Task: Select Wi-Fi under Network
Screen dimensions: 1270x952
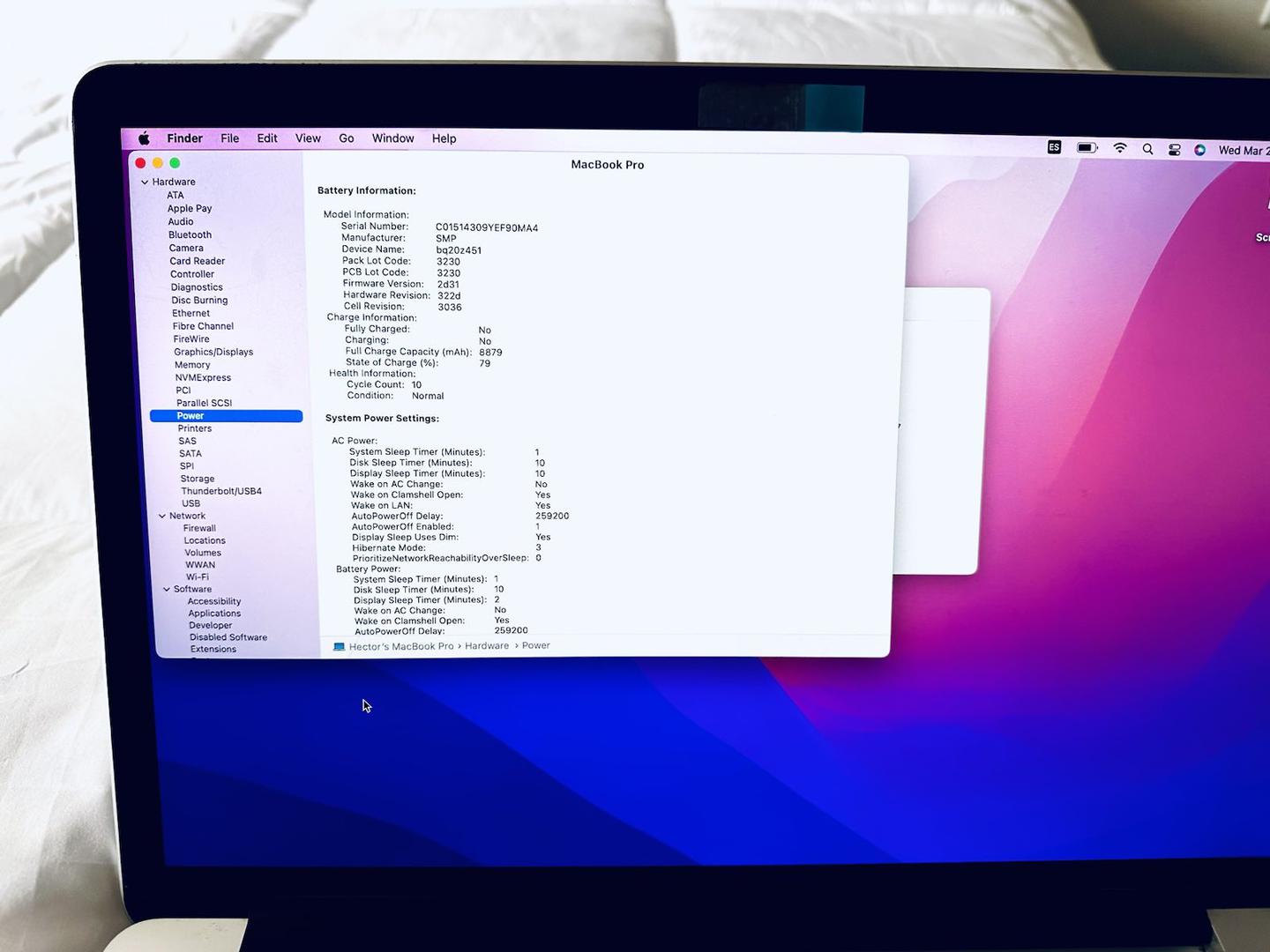Action: pos(198,577)
